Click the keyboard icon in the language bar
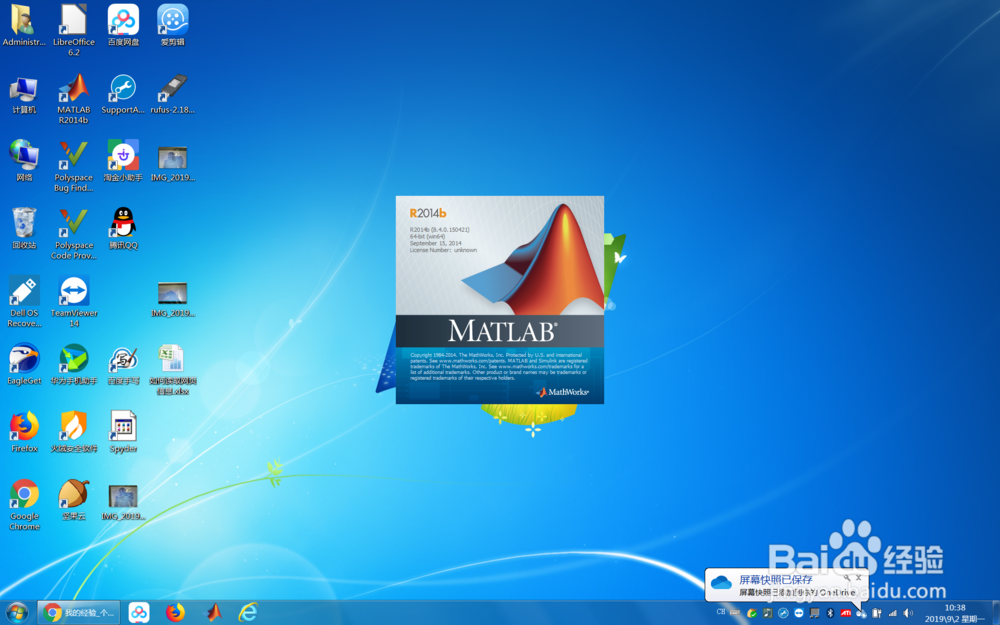 (735, 612)
